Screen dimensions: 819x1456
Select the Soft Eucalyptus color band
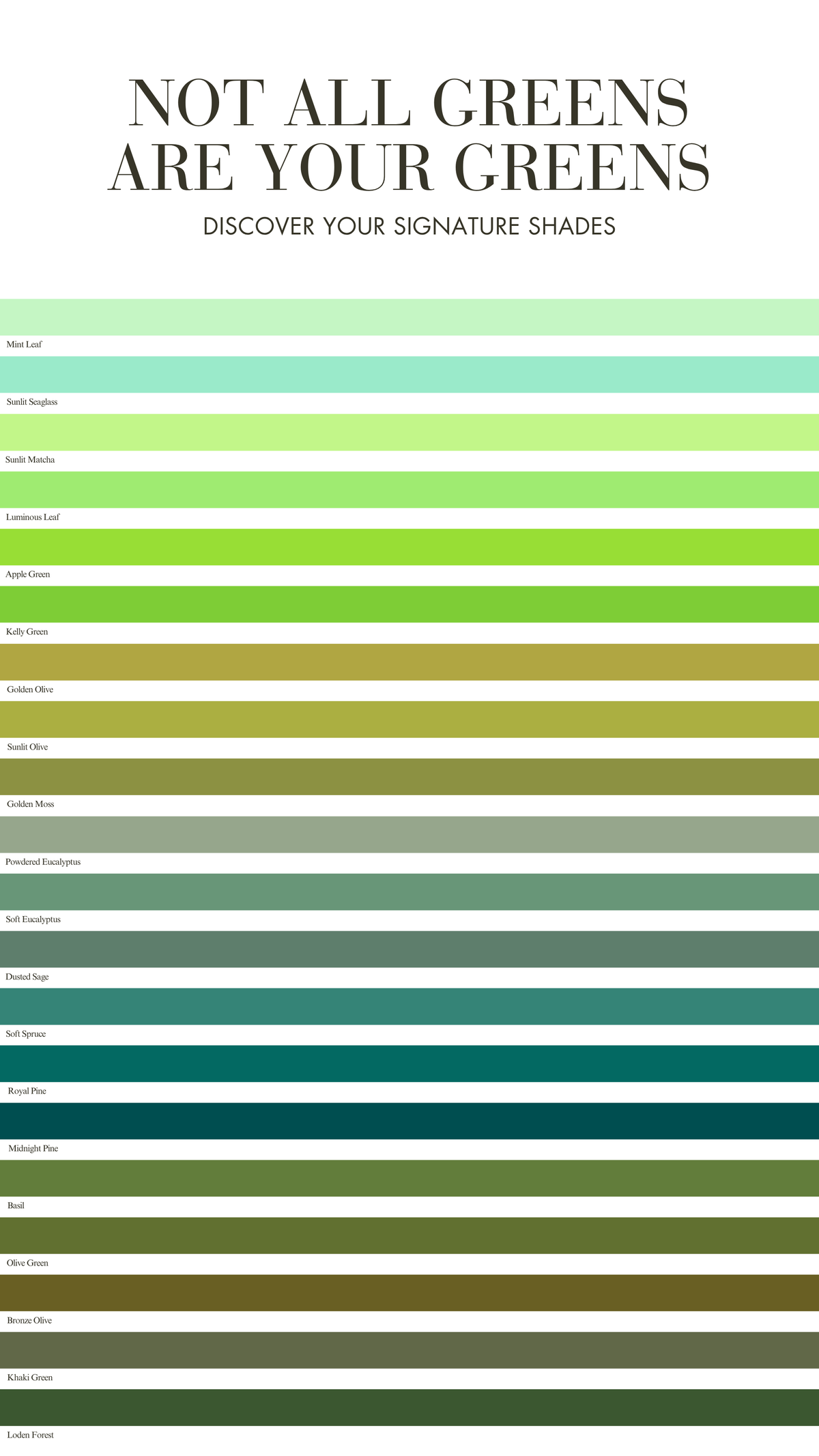(x=409, y=891)
